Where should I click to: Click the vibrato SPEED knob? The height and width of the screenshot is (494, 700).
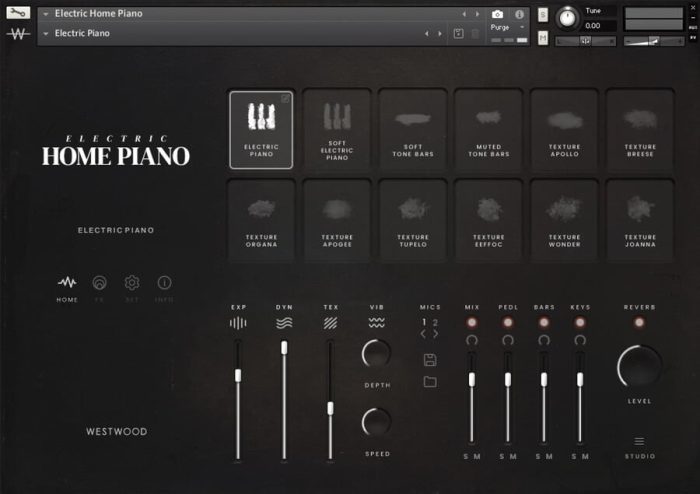click(376, 422)
